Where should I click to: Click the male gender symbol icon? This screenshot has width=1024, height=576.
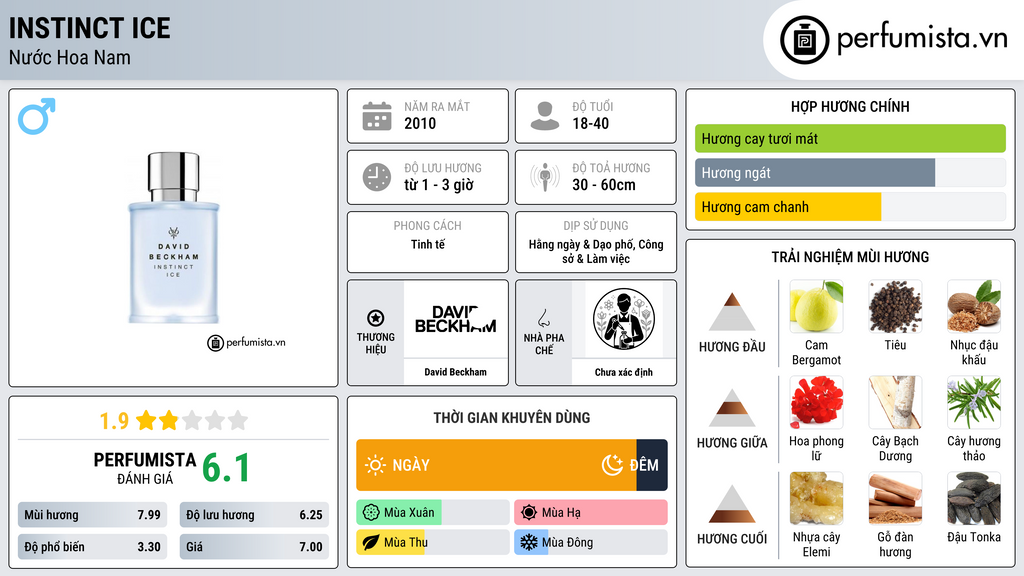coord(37,116)
